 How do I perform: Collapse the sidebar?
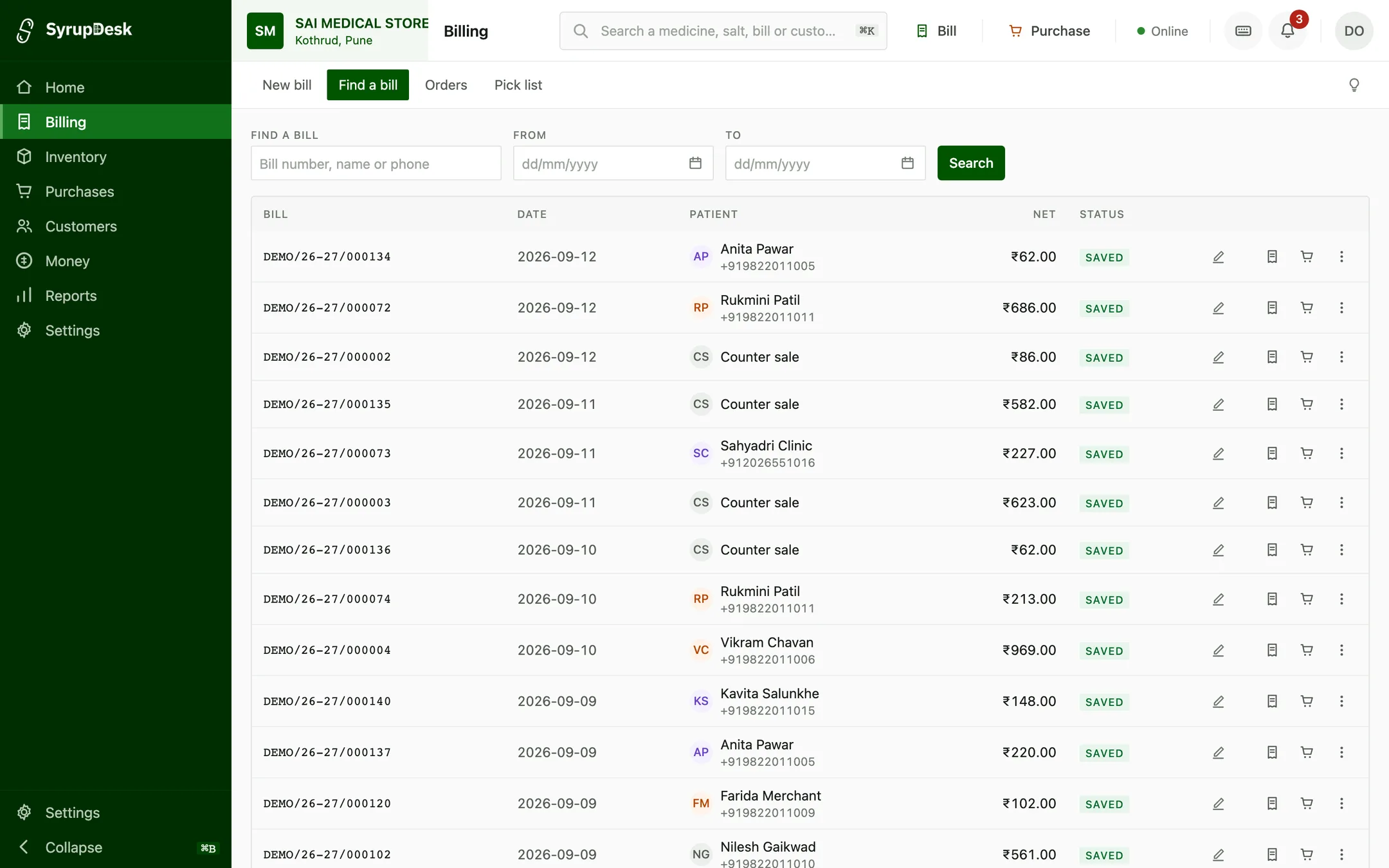(x=116, y=847)
